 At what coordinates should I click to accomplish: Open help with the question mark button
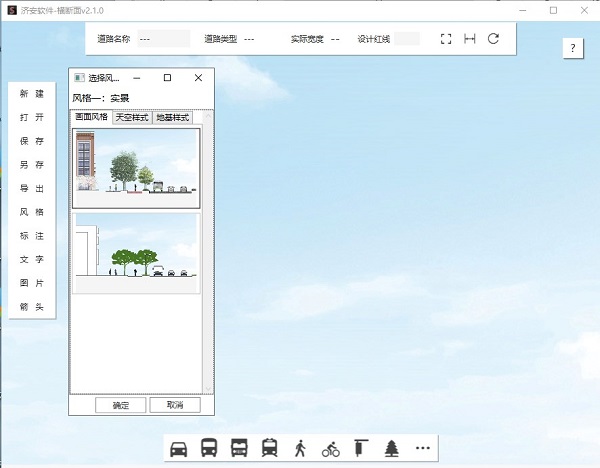point(572,48)
